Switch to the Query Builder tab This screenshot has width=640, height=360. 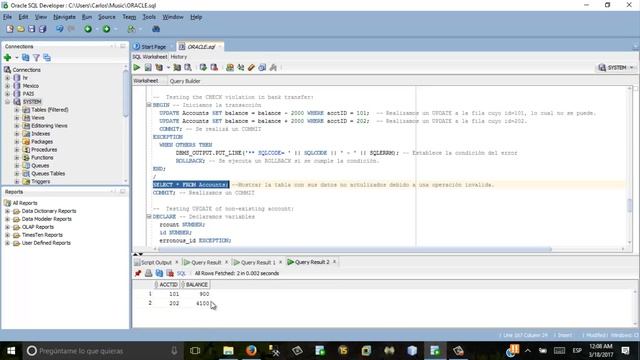(x=185, y=81)
